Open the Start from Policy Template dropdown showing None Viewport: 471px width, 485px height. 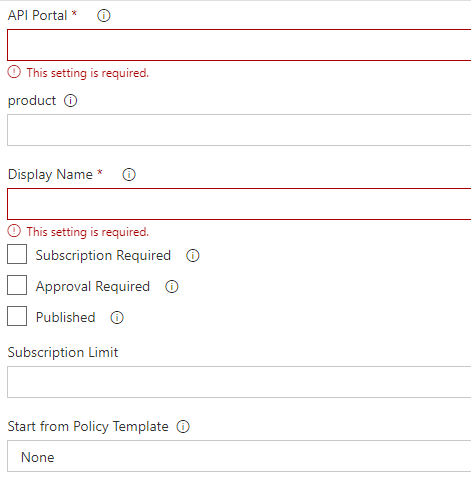pyautogui.click(x=239, y=456)
